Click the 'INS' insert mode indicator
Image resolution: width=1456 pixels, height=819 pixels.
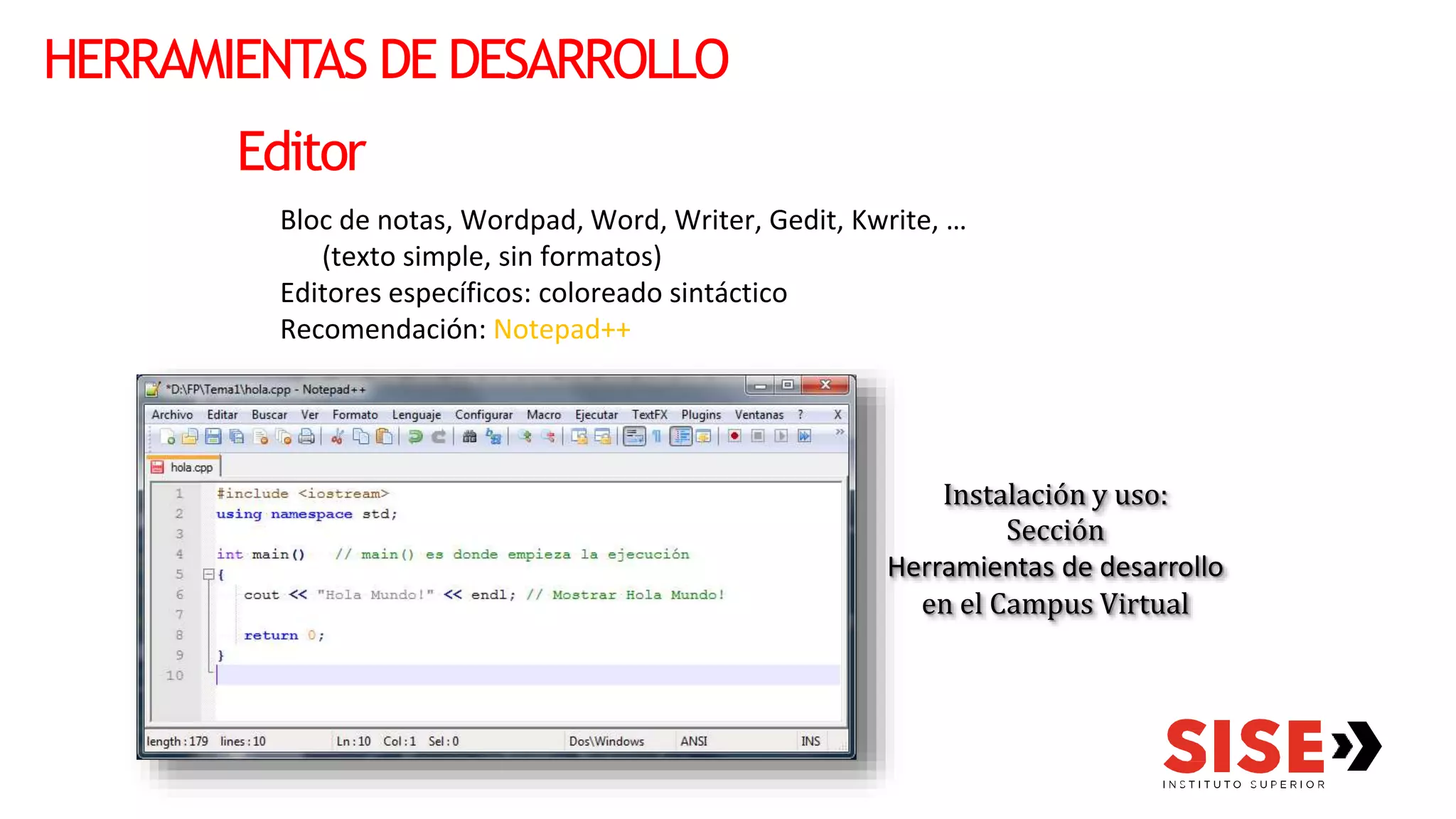(x=810, y=742)
